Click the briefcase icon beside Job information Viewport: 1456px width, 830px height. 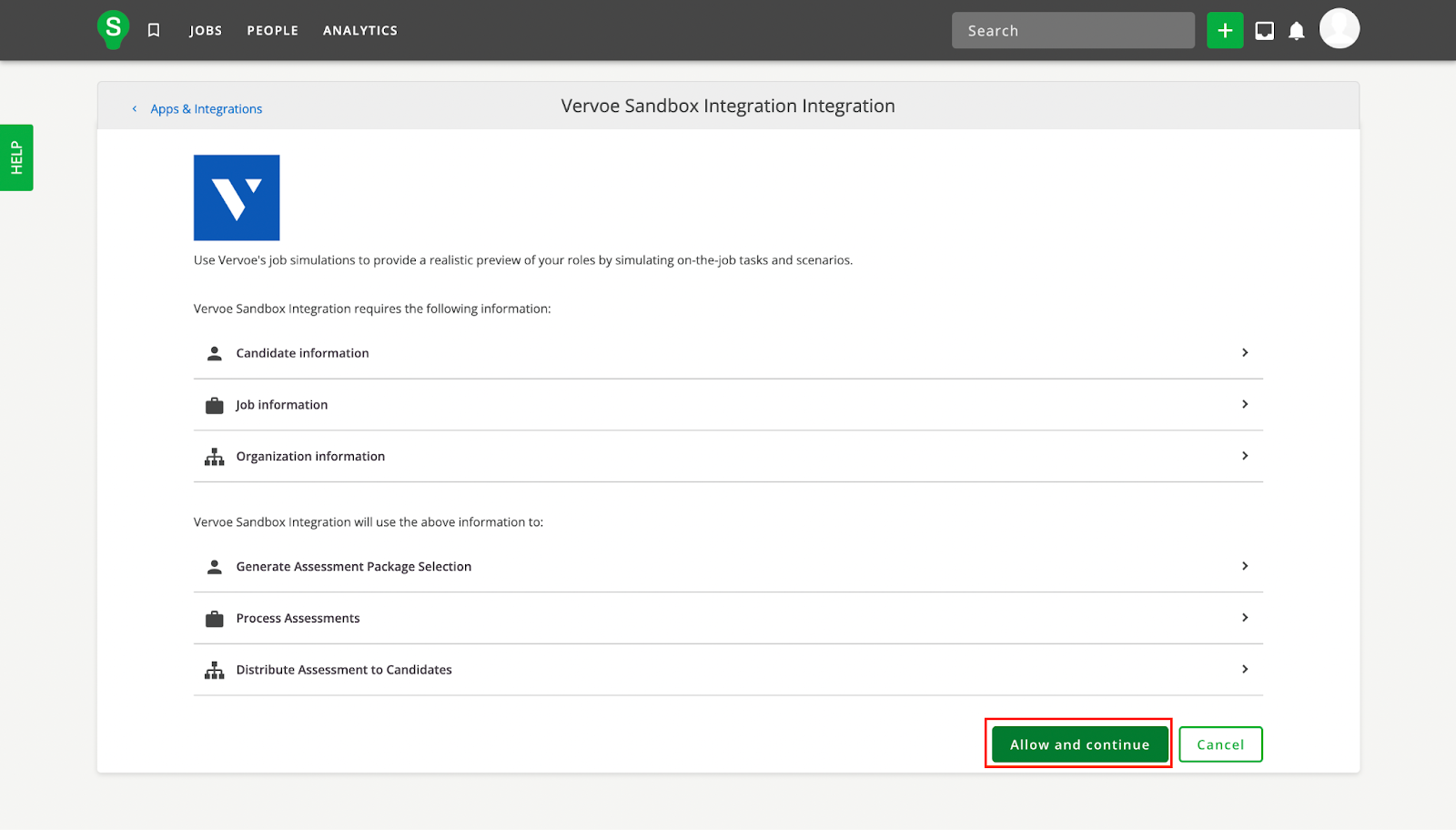click(215, 405)
